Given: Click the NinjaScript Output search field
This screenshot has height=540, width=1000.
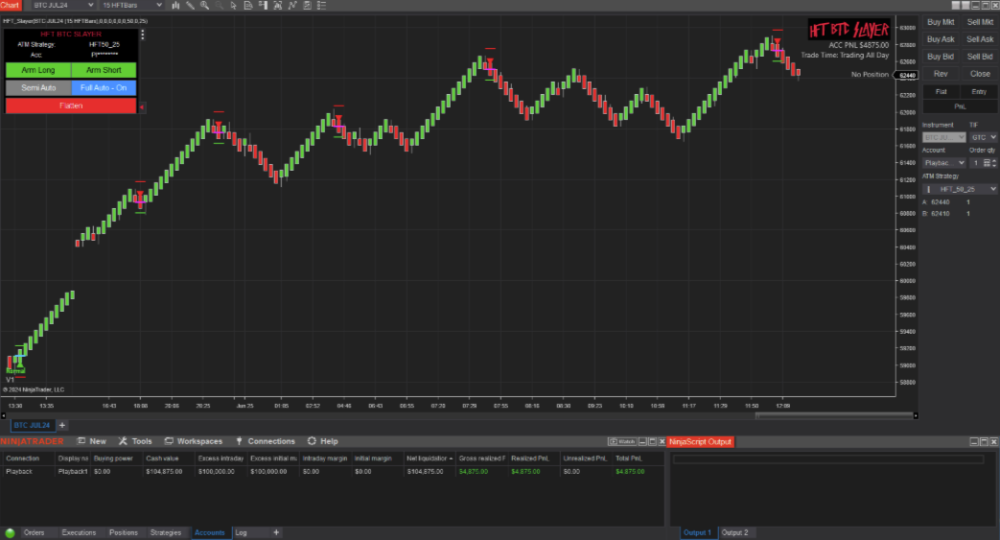Looking at the screenshot, I should click(828, 459).
